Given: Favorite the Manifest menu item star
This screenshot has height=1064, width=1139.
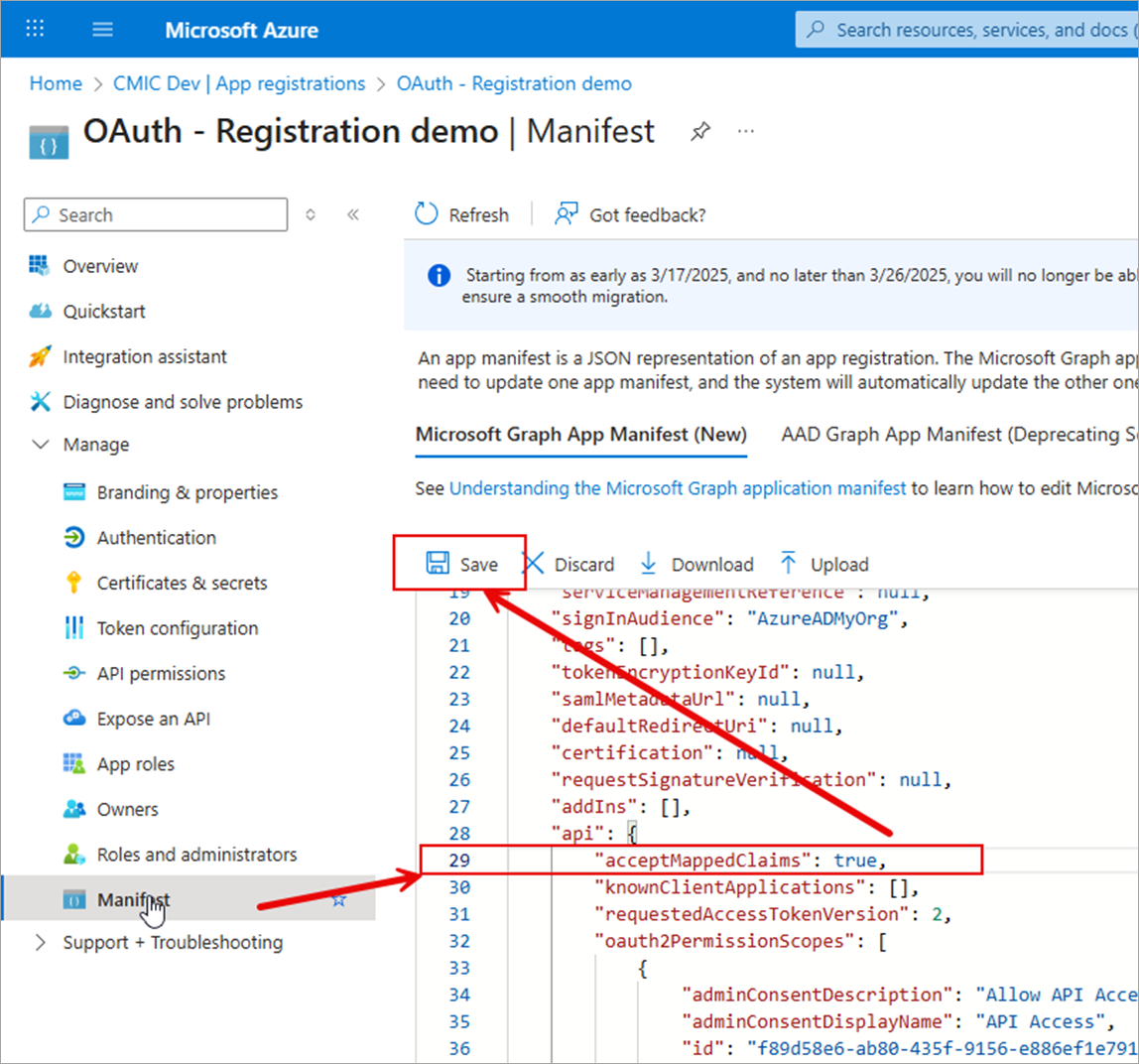Looking at the screenshot, I should point(338,900).
